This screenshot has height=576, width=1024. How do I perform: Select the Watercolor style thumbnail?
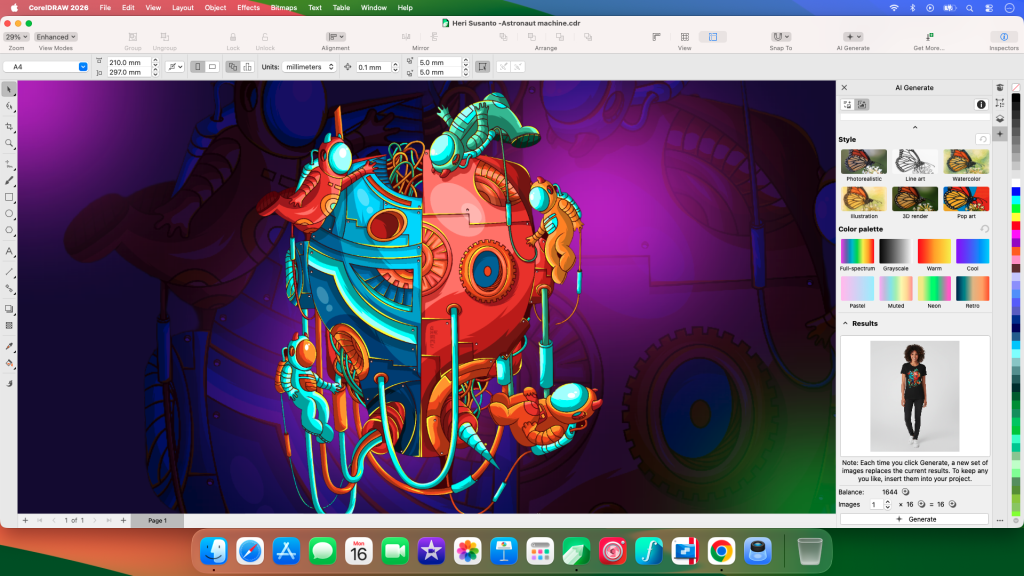coord(966,162)
